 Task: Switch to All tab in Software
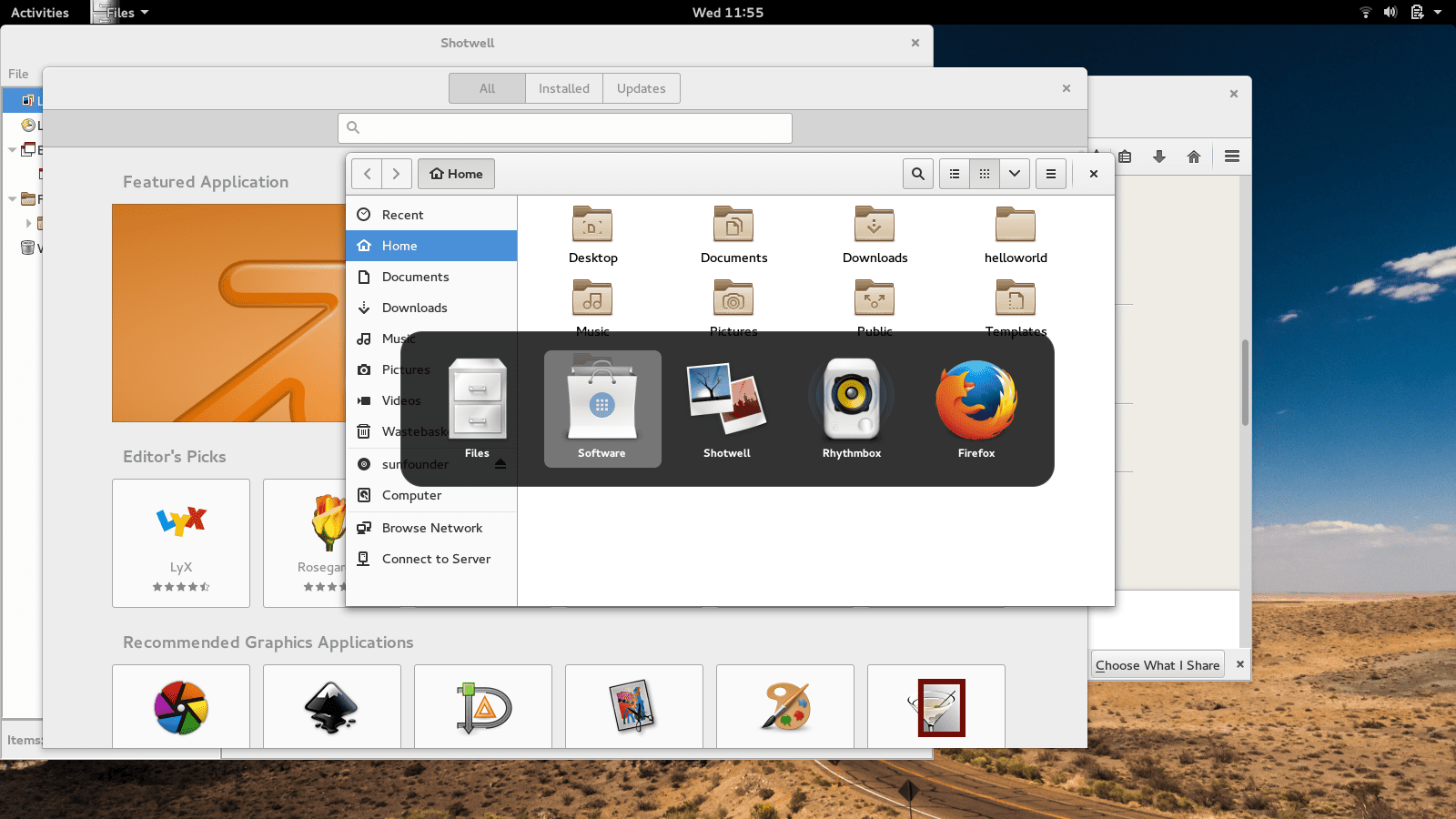(488, 88)
